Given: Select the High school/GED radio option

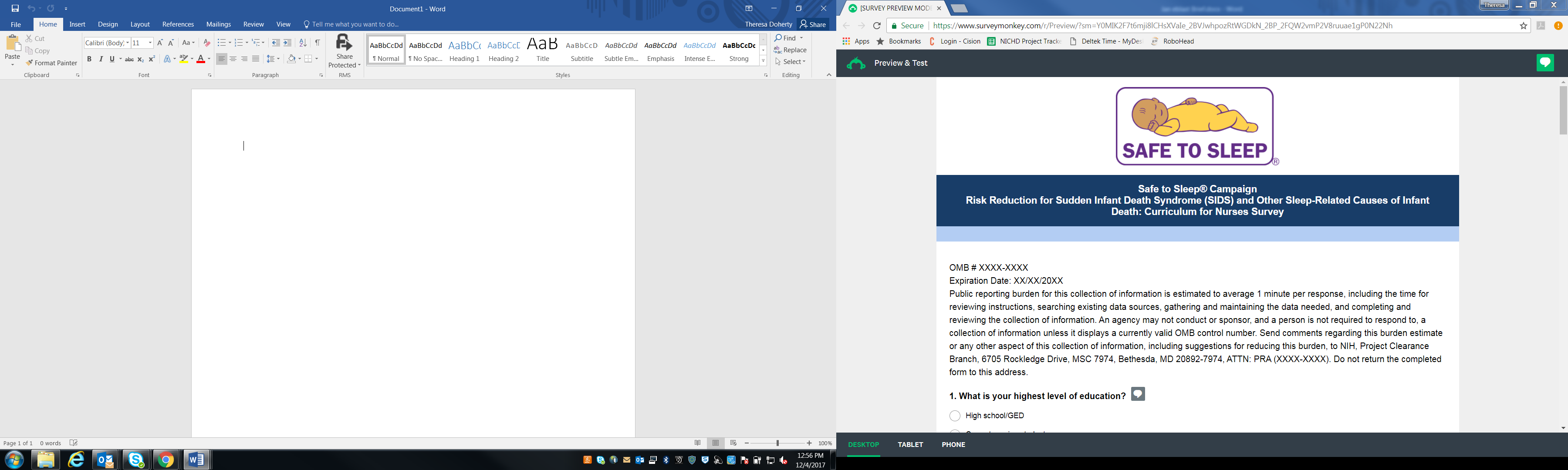Looking at the screenshot, I should 954,416.
